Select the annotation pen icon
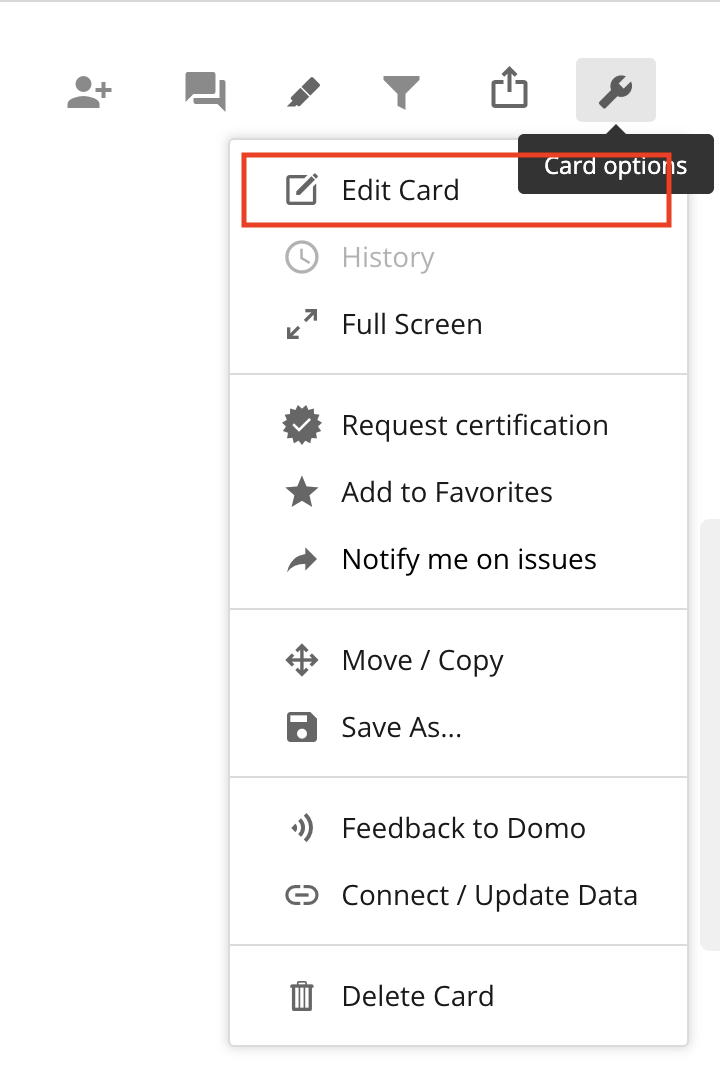 [303, 89]
